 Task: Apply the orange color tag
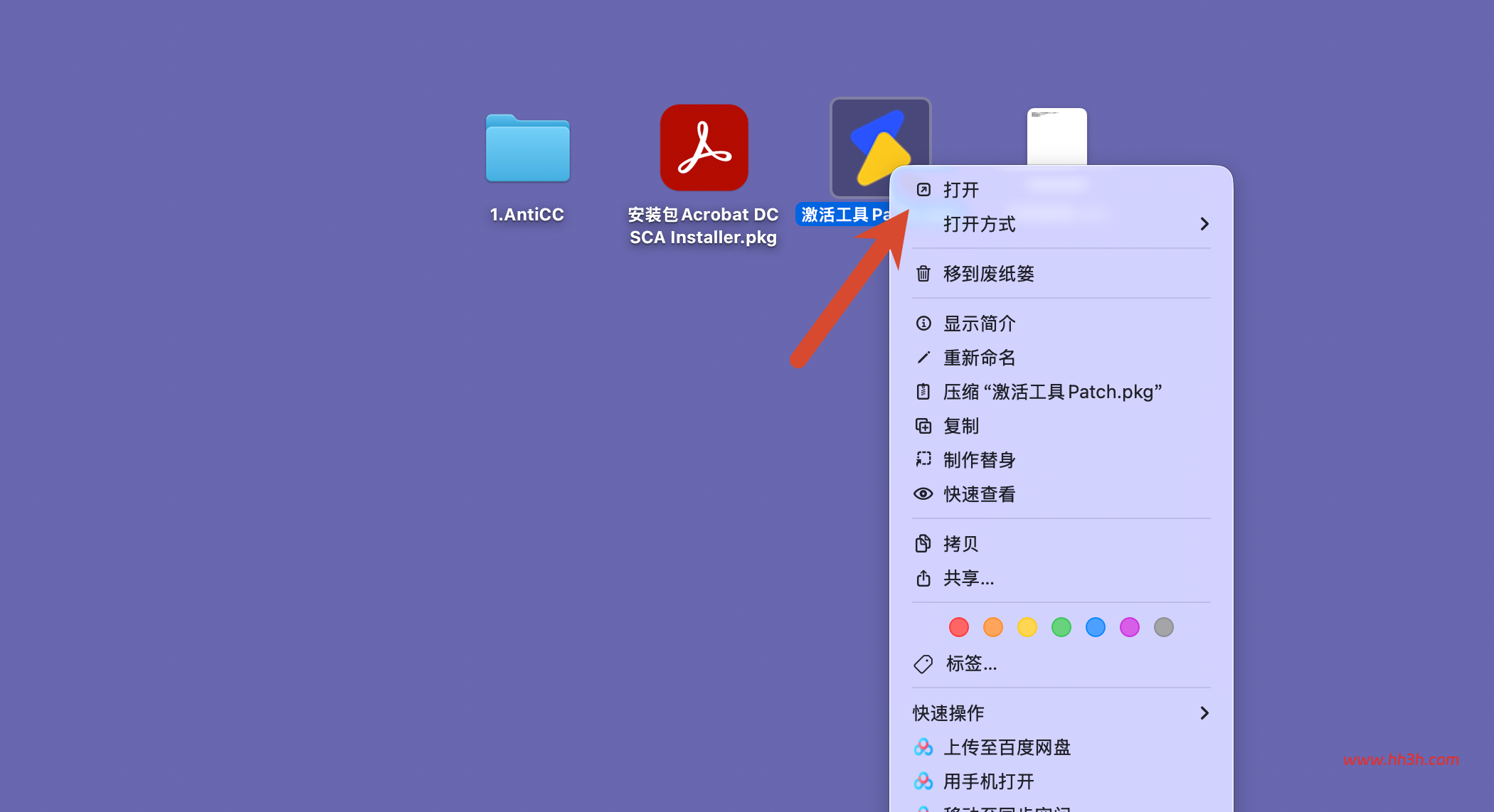pos(993,627)
